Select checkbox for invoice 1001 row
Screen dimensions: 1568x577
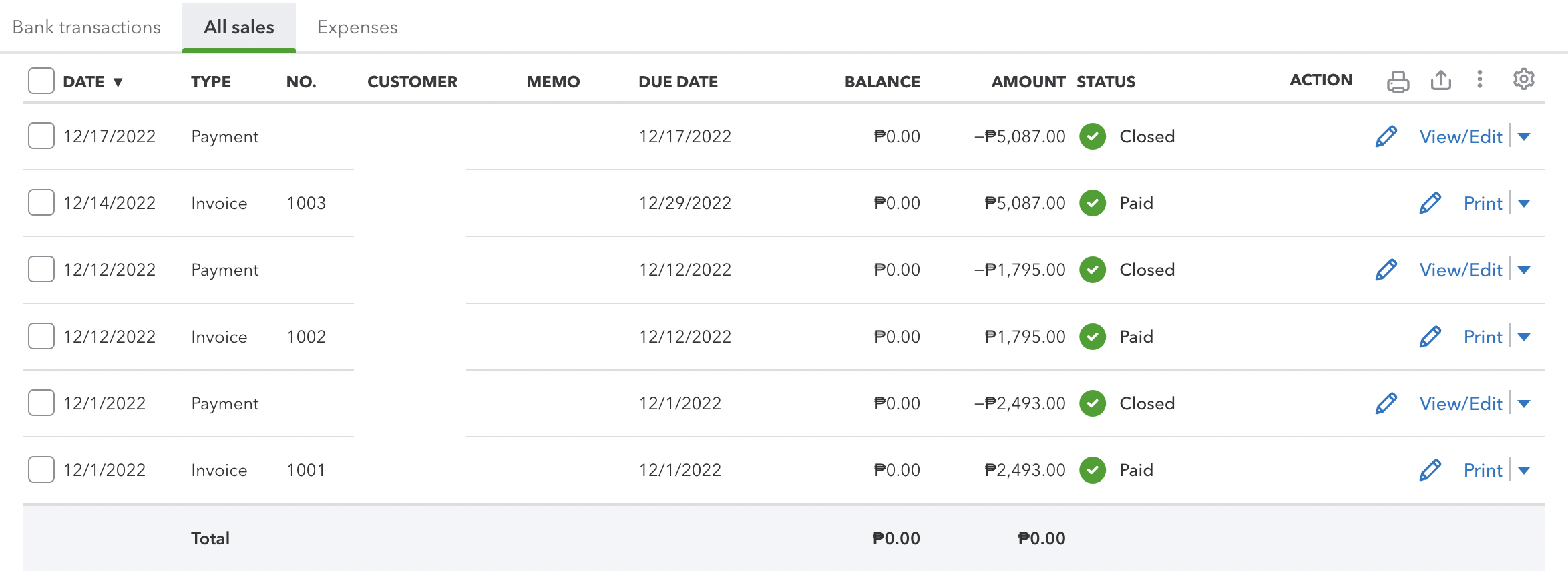pyautogui.click(x=41, y=469)
